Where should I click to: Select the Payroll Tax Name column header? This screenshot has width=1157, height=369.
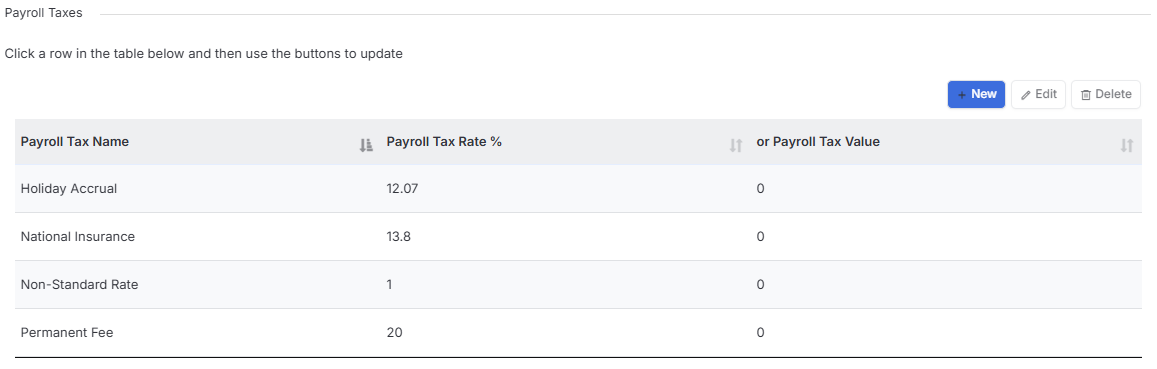[x=198, y=142]
